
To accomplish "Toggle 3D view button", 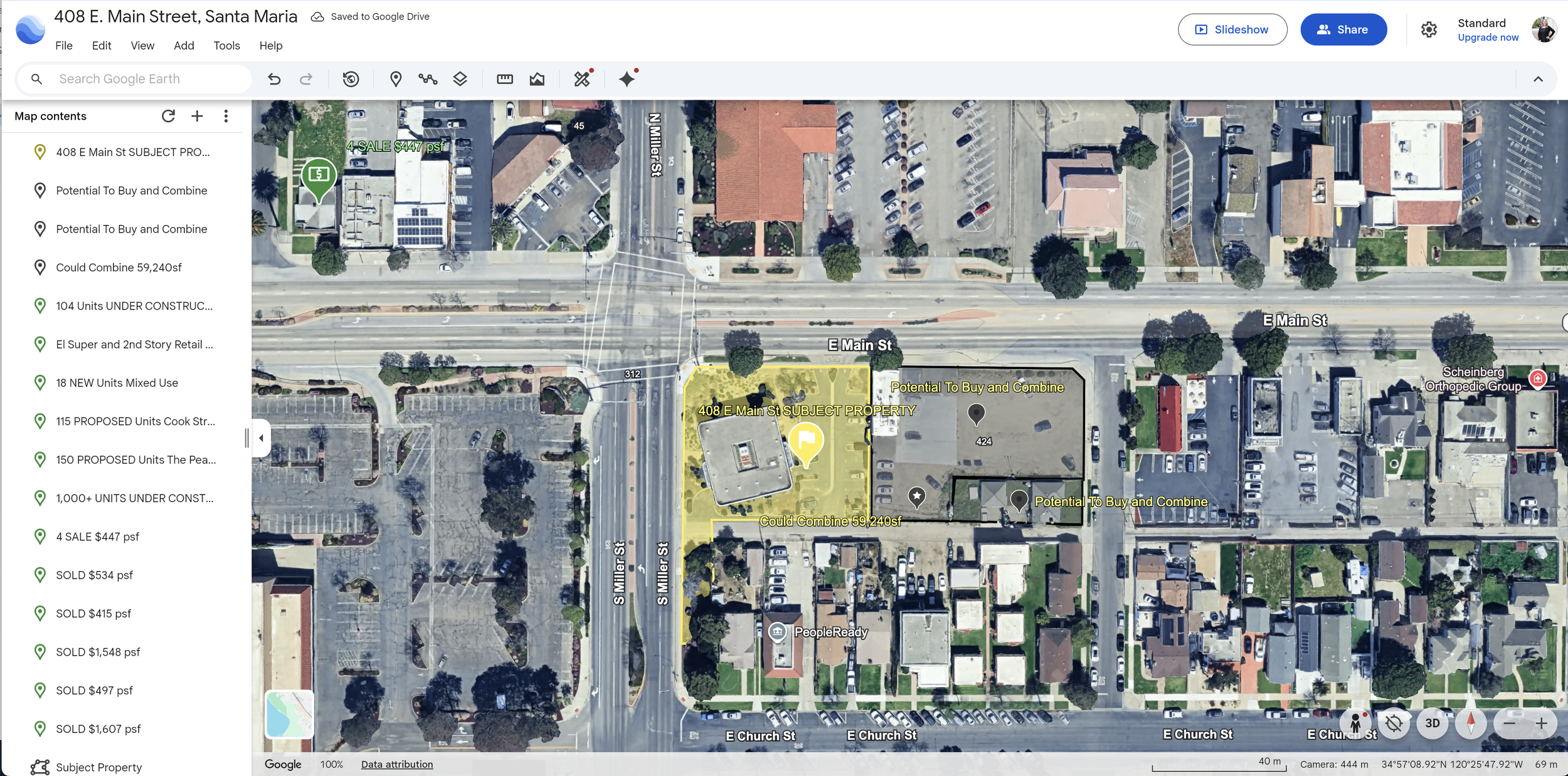I will coord(1433,723).
